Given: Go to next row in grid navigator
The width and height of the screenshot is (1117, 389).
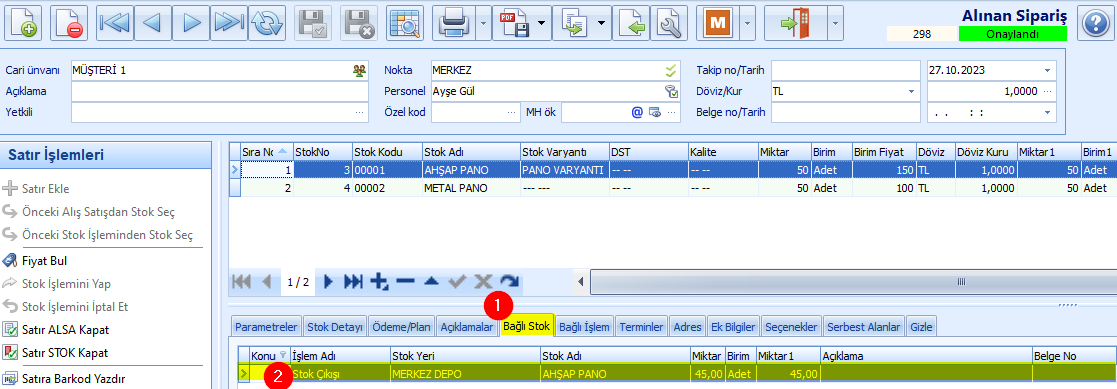Looking at the screenshot, I should (328, 282).
